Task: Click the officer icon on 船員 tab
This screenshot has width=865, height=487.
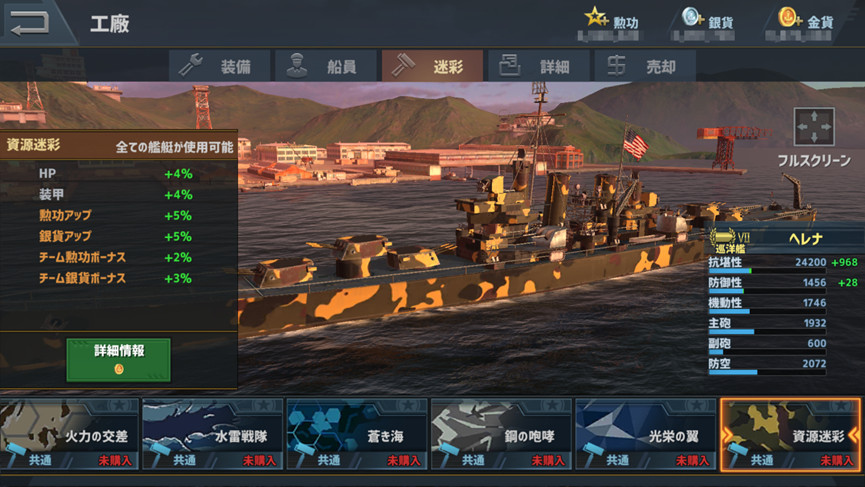Action: tap(297, 66)
